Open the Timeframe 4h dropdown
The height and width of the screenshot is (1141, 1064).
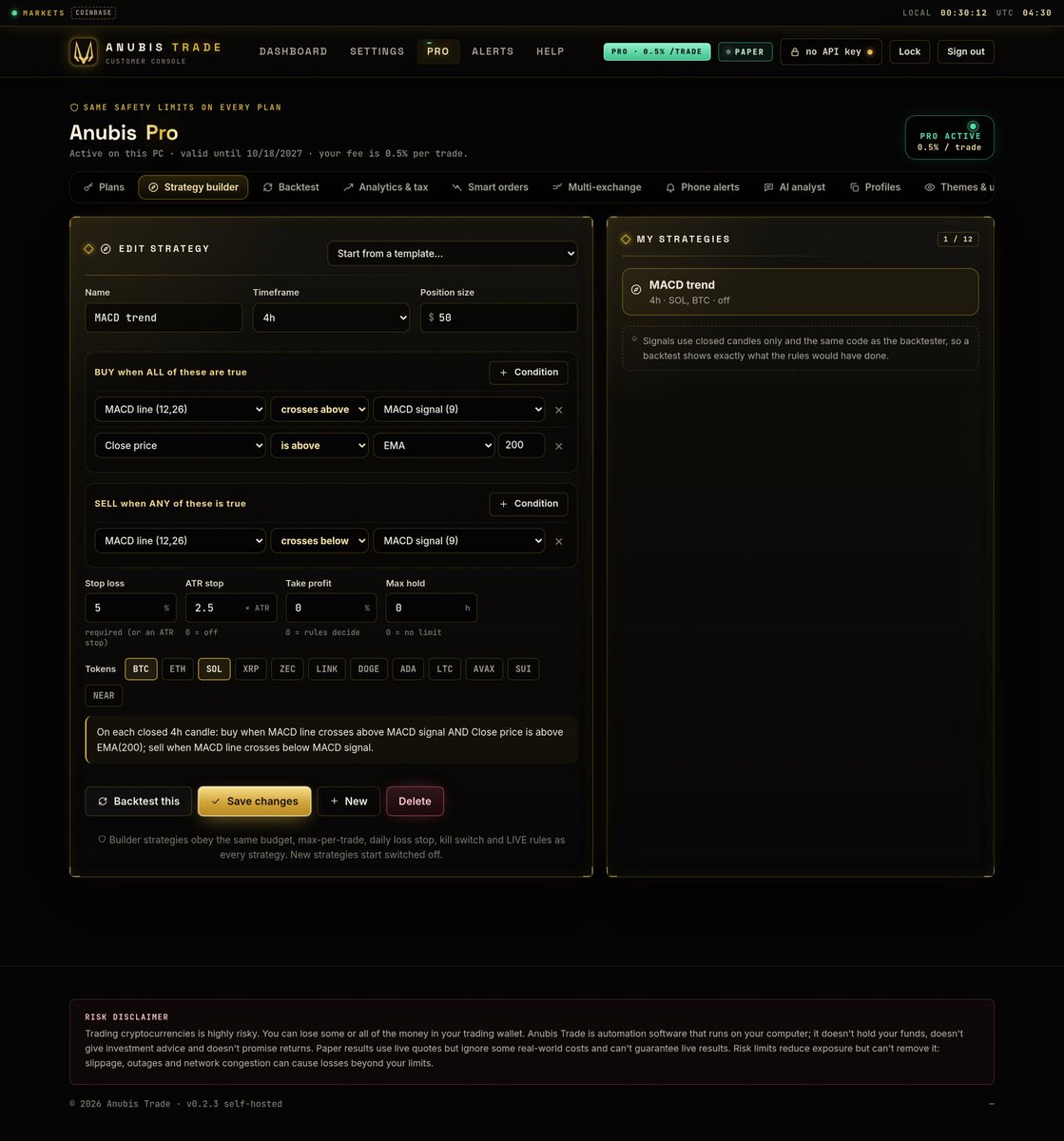[x=331, y=318]
